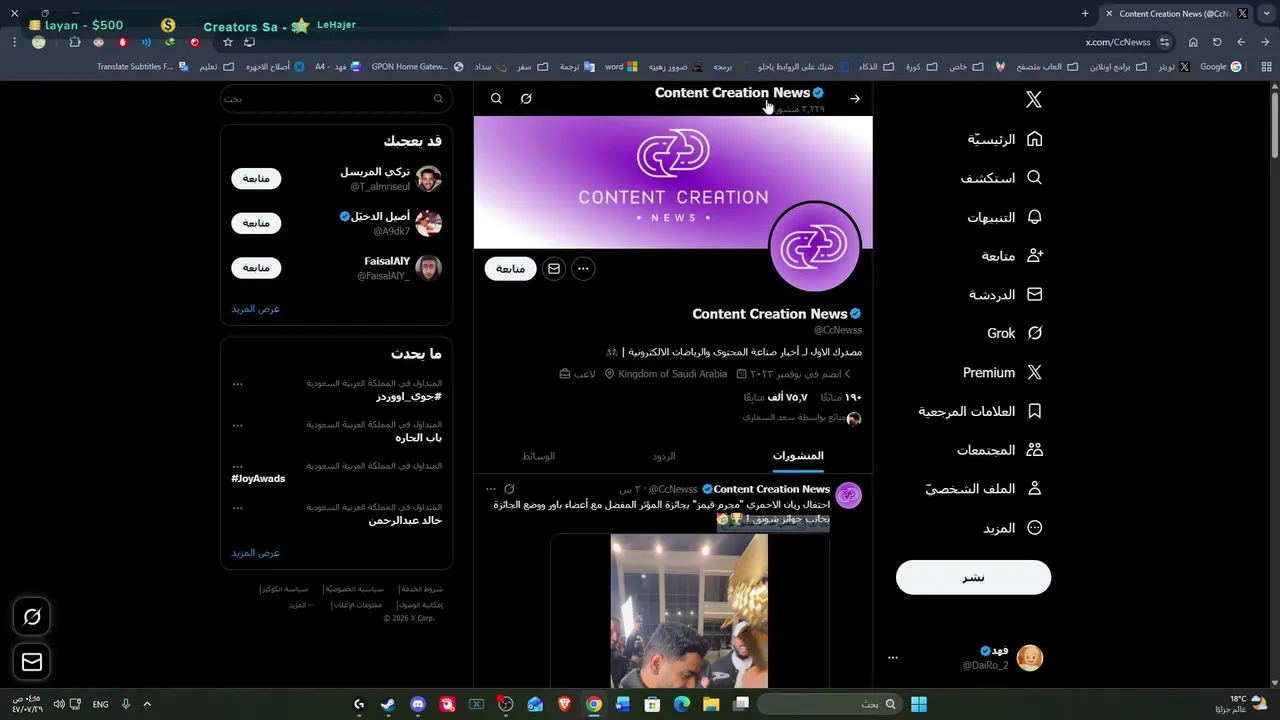
Task: Open شروط الخدمة terms link
Action: click(x=420, y=590)
